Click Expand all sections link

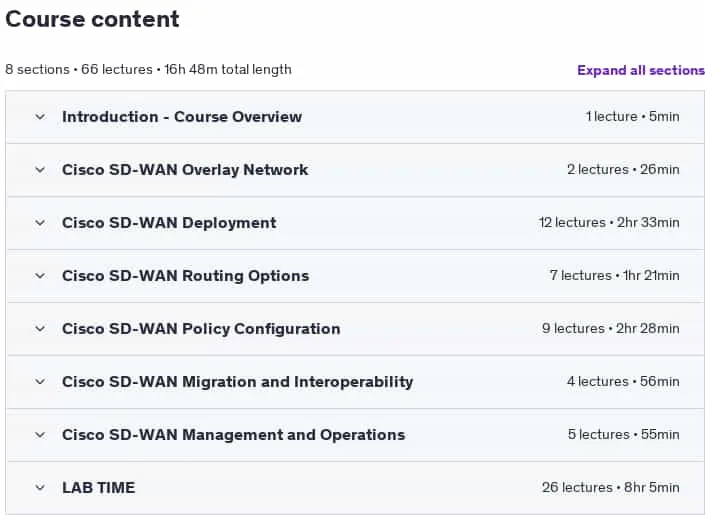(x=641, y=70)
